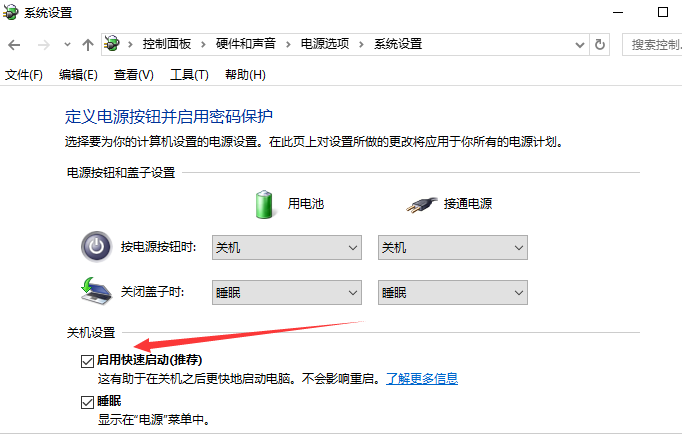The image size is (682, 439).
Task: Go up one folder level arrow
Action: (88, 44)
